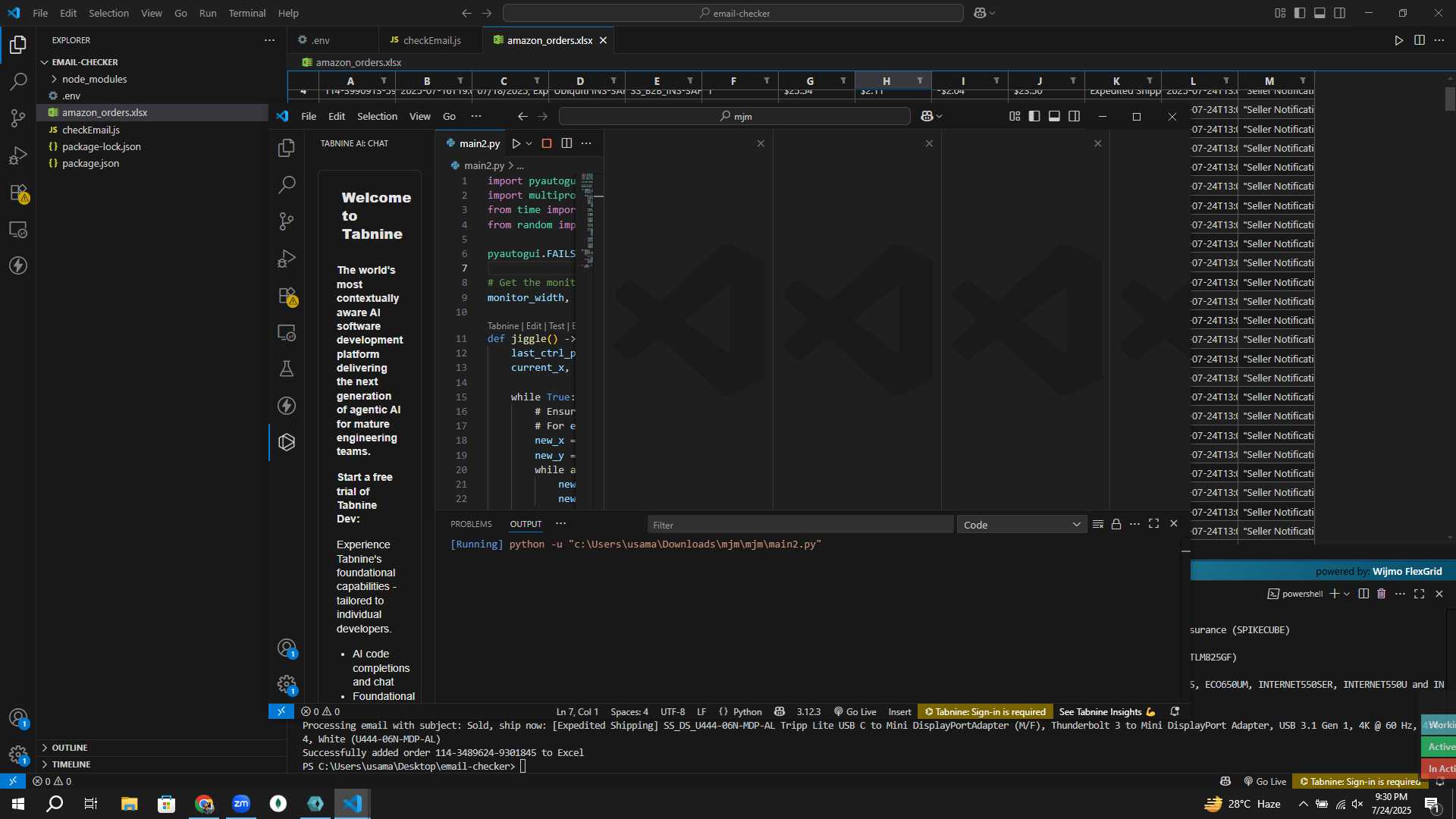Viewport: 1456px width, 819px height.
Task: Kill the powershell terminal with trash icon
Action: (1382, 594)
